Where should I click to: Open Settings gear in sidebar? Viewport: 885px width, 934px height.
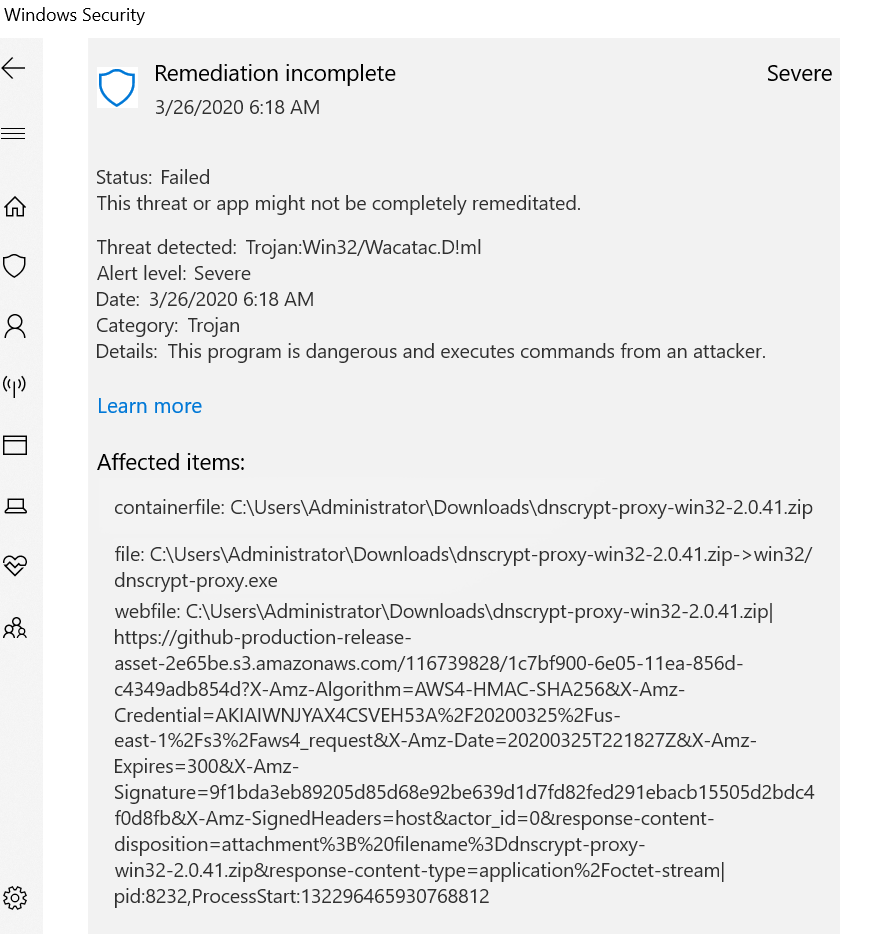pos(14,898)
